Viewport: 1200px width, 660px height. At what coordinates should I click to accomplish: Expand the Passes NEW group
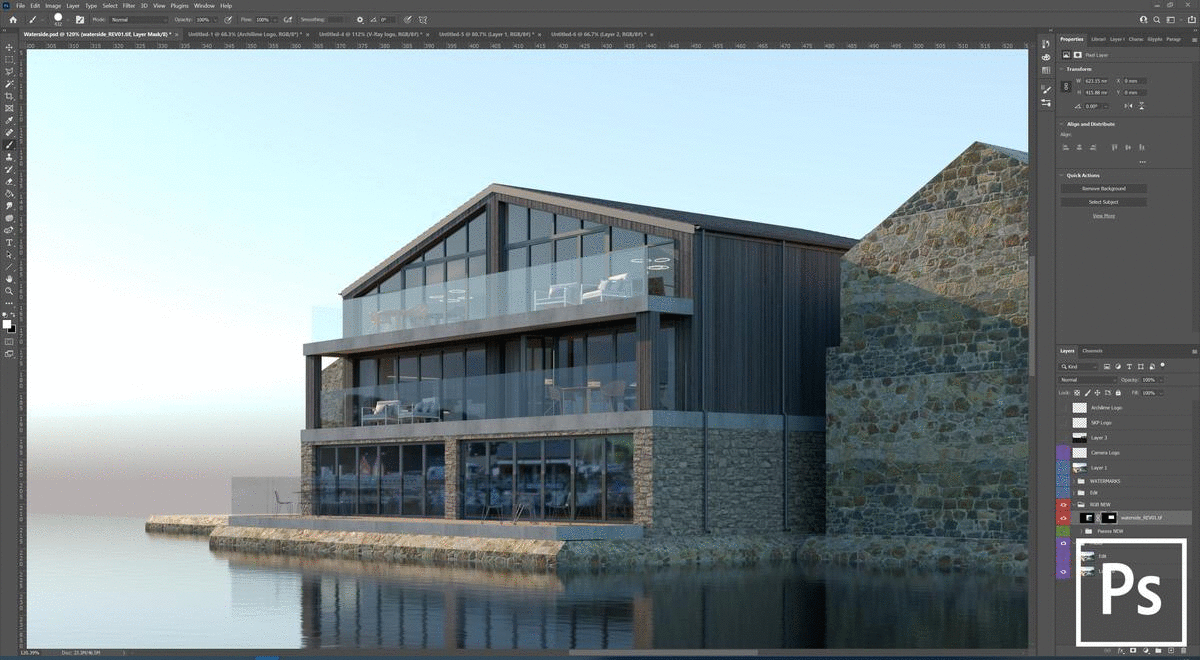coord(1081,531)
